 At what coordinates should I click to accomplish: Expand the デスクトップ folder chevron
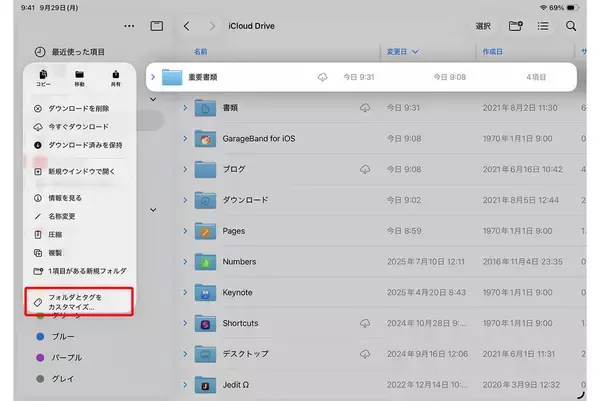click(x=185, y=354)
